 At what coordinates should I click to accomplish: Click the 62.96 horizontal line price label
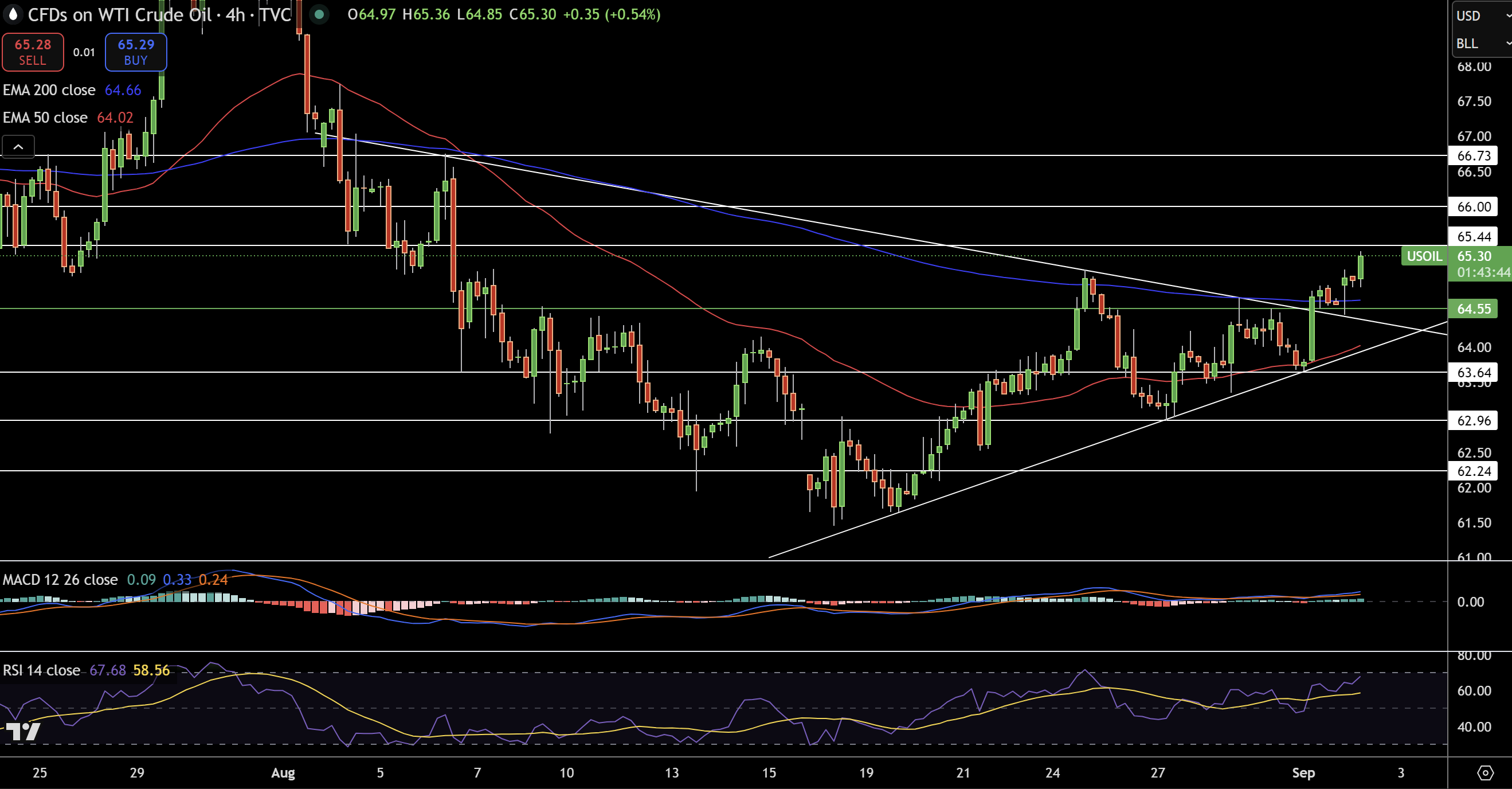pos(1473,420)
